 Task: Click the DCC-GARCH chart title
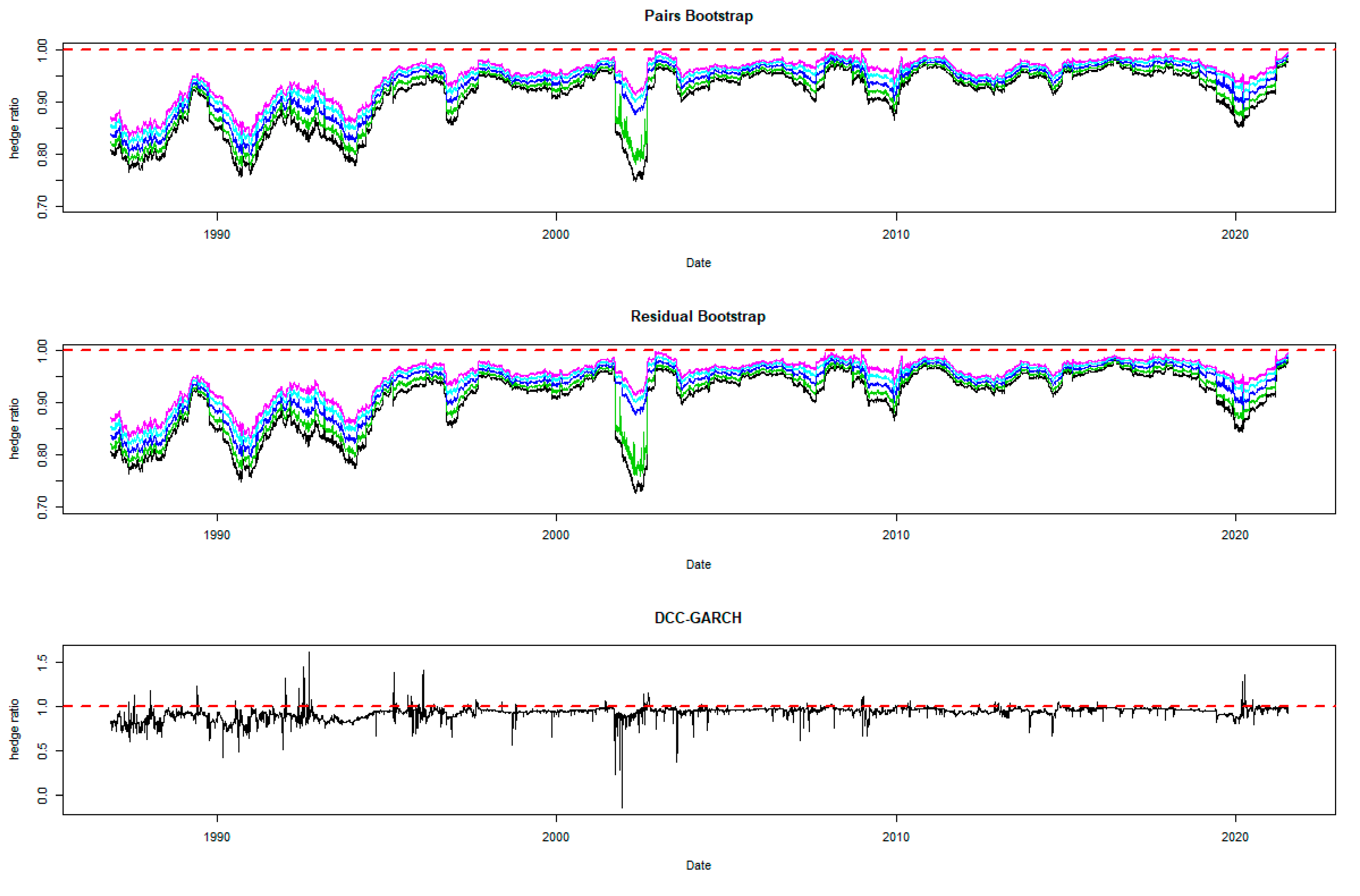[x=698, y=618]
